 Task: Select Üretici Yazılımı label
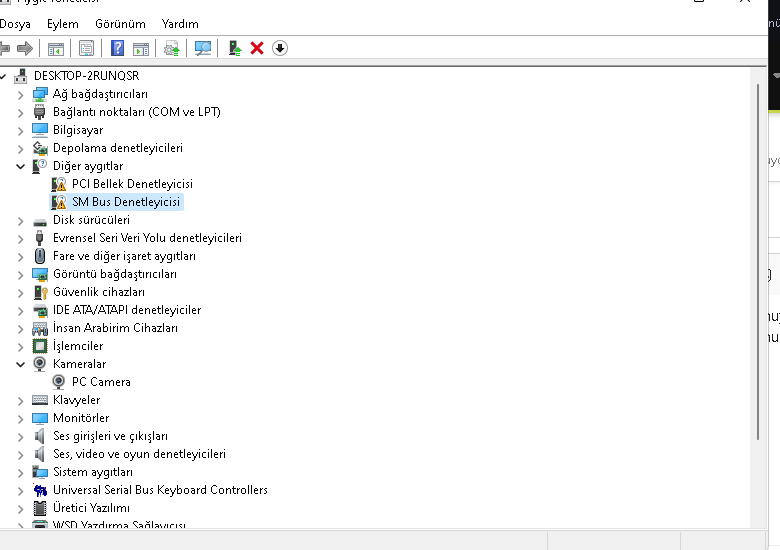coord(92,508)
